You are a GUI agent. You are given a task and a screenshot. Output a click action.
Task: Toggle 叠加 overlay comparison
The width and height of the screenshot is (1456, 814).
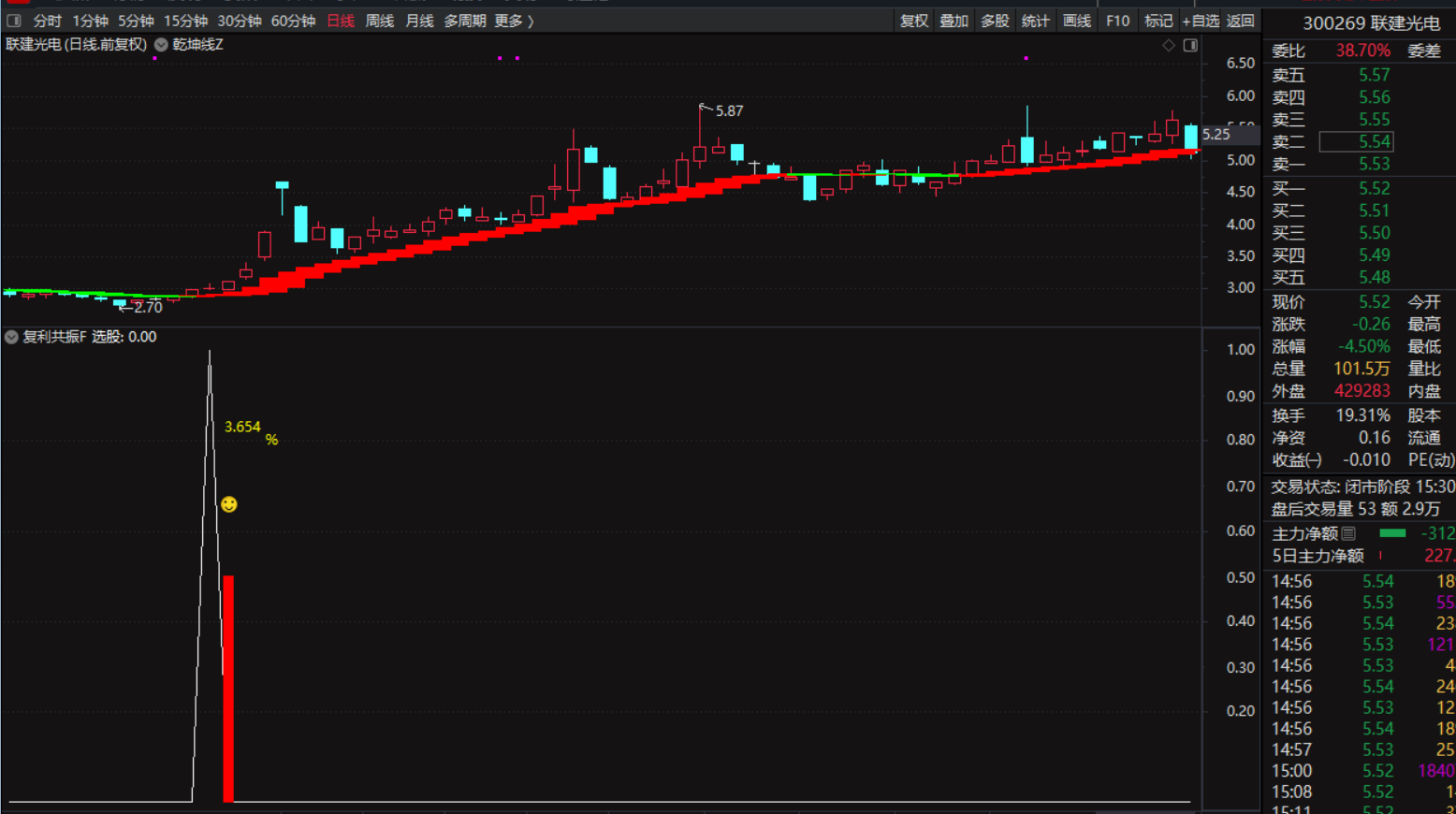pyautogui.click(x=954, y=21)
